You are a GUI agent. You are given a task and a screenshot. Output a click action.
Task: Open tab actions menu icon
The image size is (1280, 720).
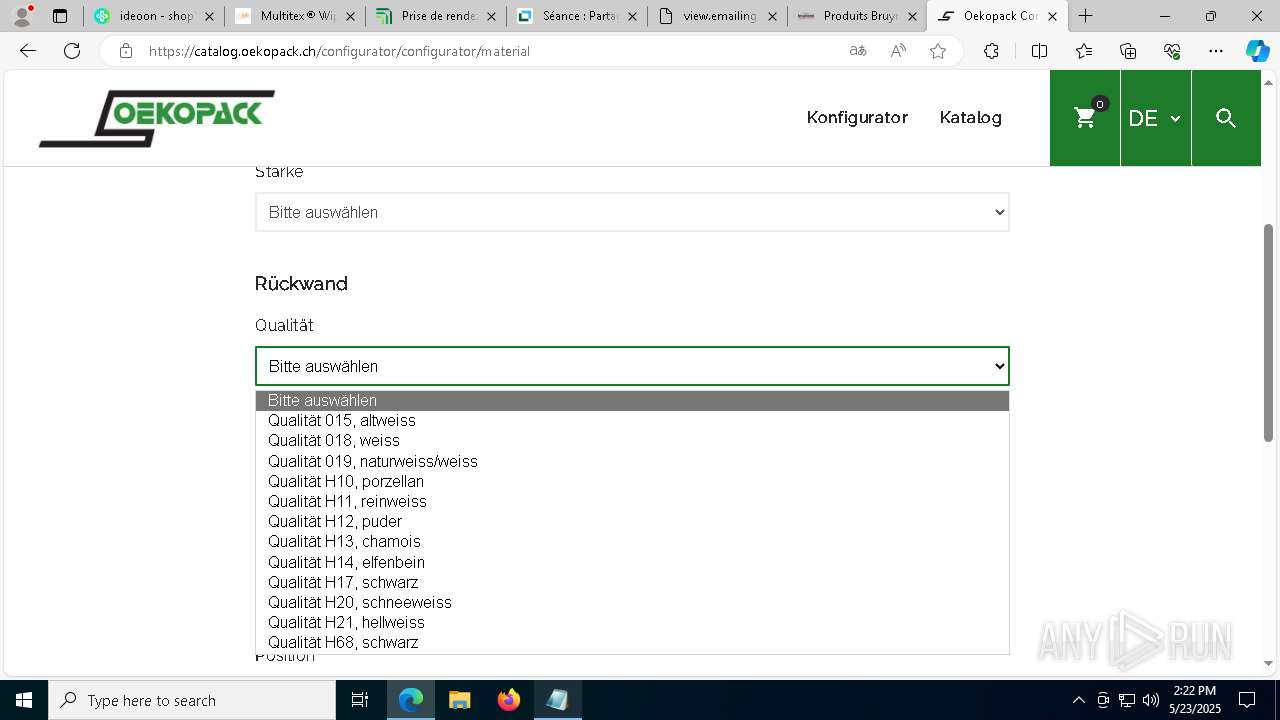60,16
